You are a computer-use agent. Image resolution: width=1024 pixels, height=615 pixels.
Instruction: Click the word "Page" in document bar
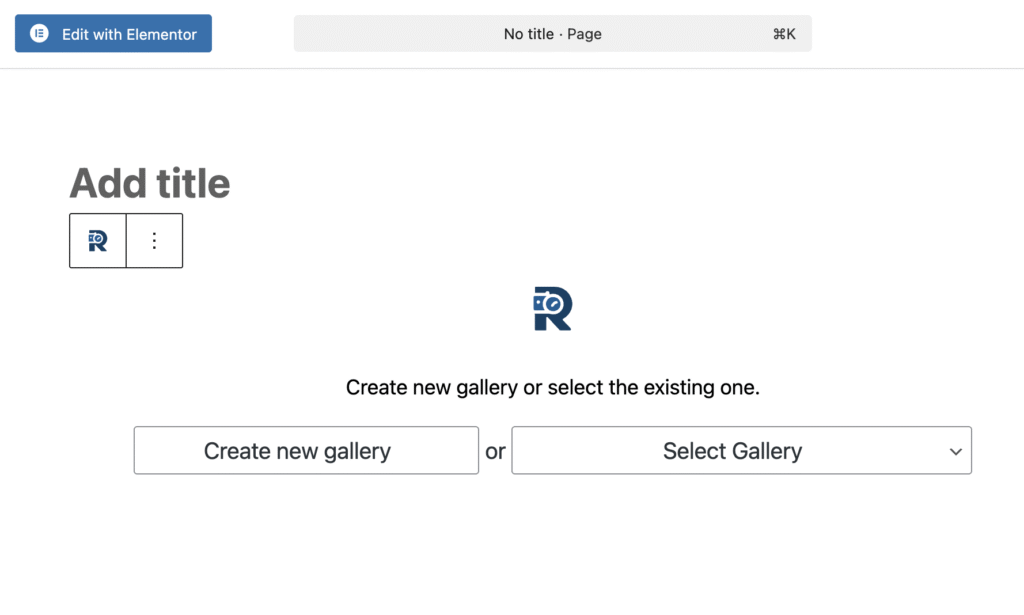(584, 34)
